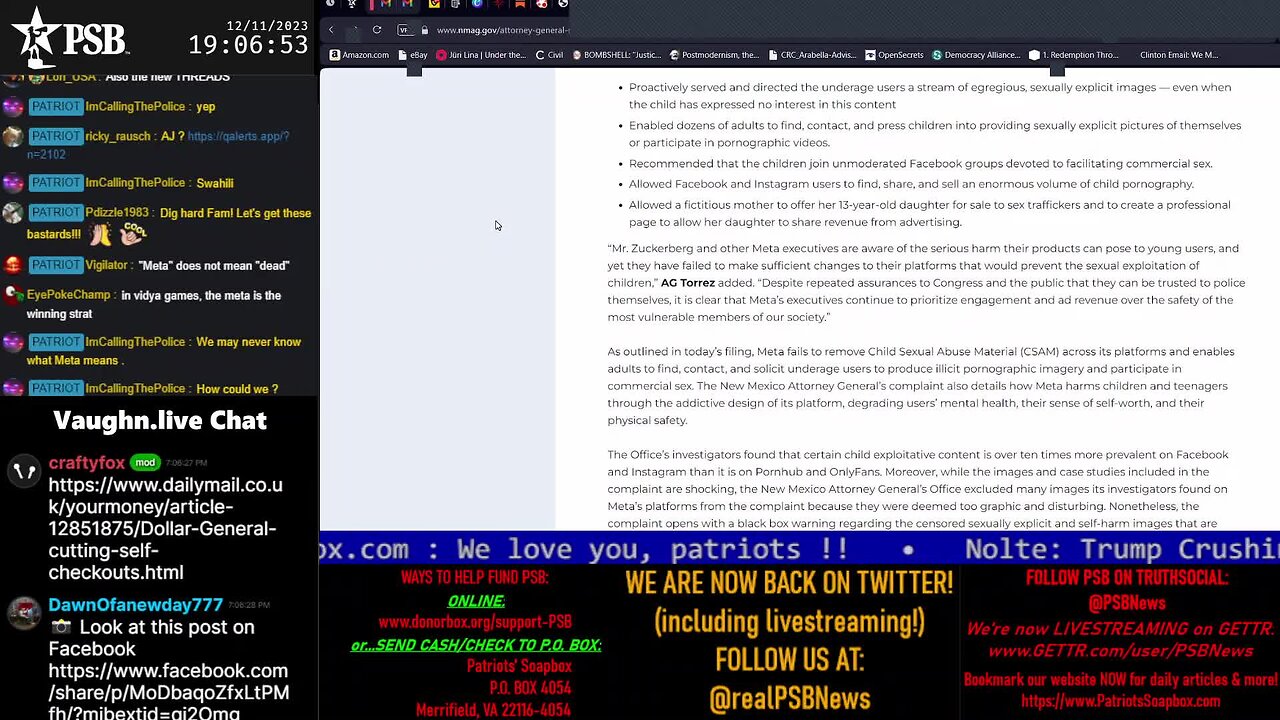Image resolution: width=1280 pixels, height=720 pixels.
Task: Click the avatar beside 'We may never know'
Action: [x=13, y=343]
